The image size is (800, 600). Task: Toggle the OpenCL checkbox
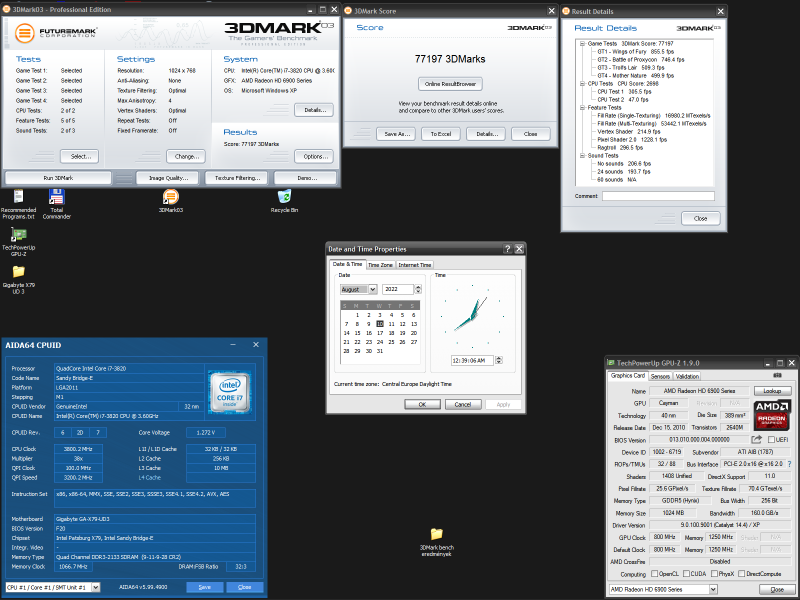pyautogui.click(x=655, y=573)
